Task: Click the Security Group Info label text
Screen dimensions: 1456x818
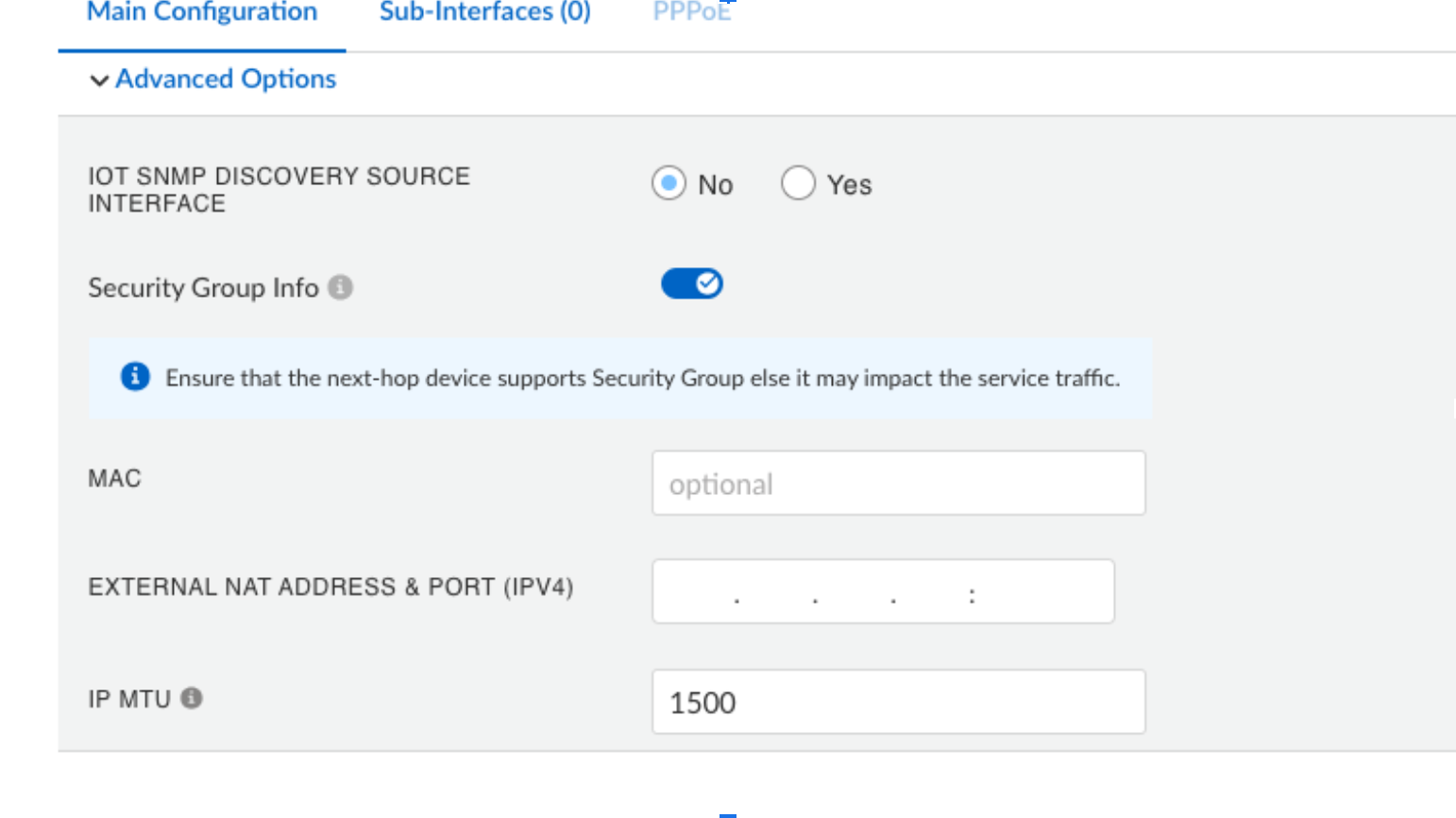Action: point(203,288)
